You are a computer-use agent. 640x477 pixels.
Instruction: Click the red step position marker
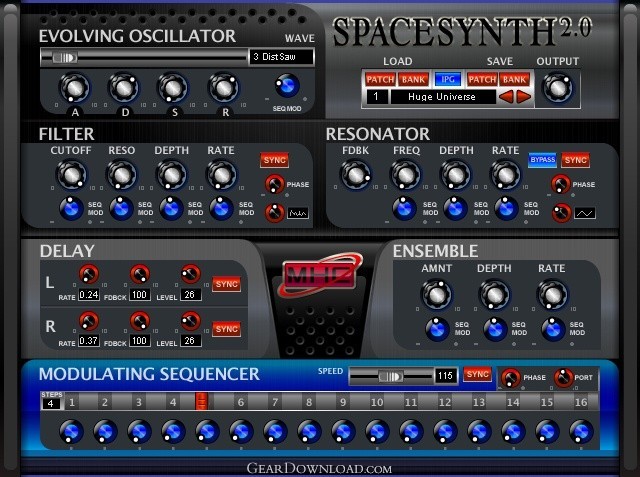(x=201, y=402)
